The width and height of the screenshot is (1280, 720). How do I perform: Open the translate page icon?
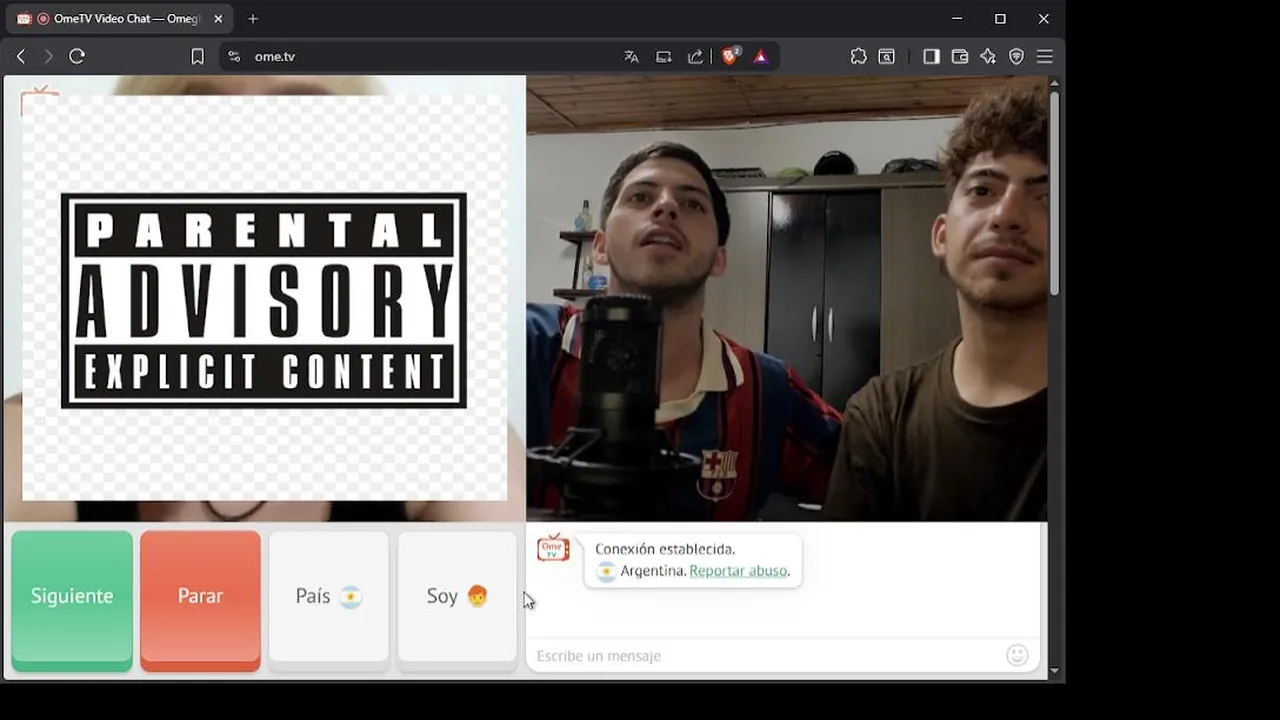[631, 57]
